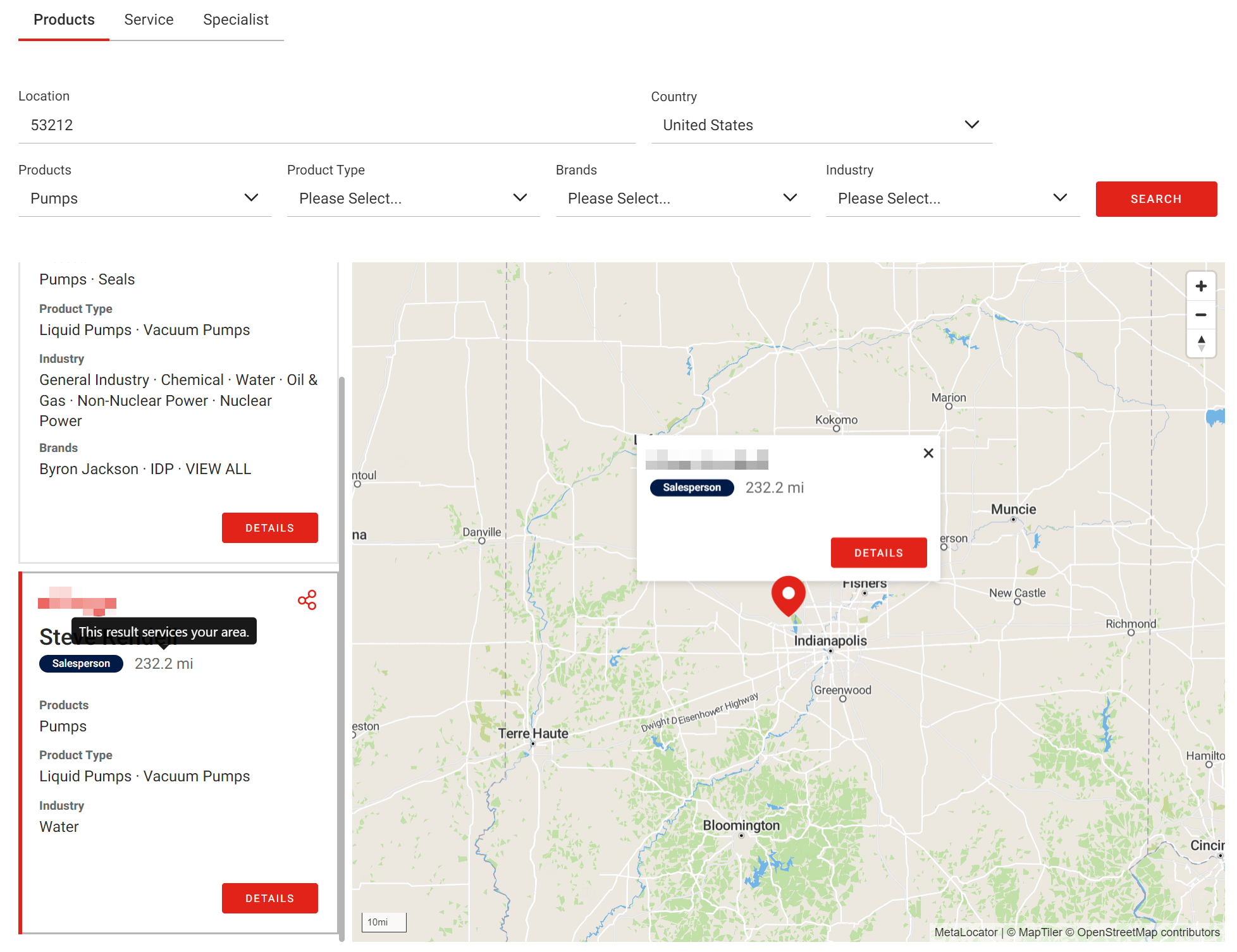Click VIEW ALL under Brands

pos(218,468)
